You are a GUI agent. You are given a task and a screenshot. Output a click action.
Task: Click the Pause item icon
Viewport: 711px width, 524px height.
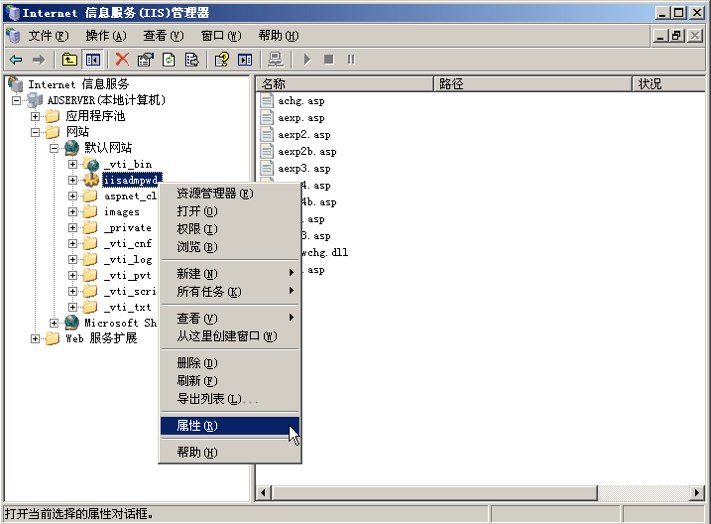[351, 59]
